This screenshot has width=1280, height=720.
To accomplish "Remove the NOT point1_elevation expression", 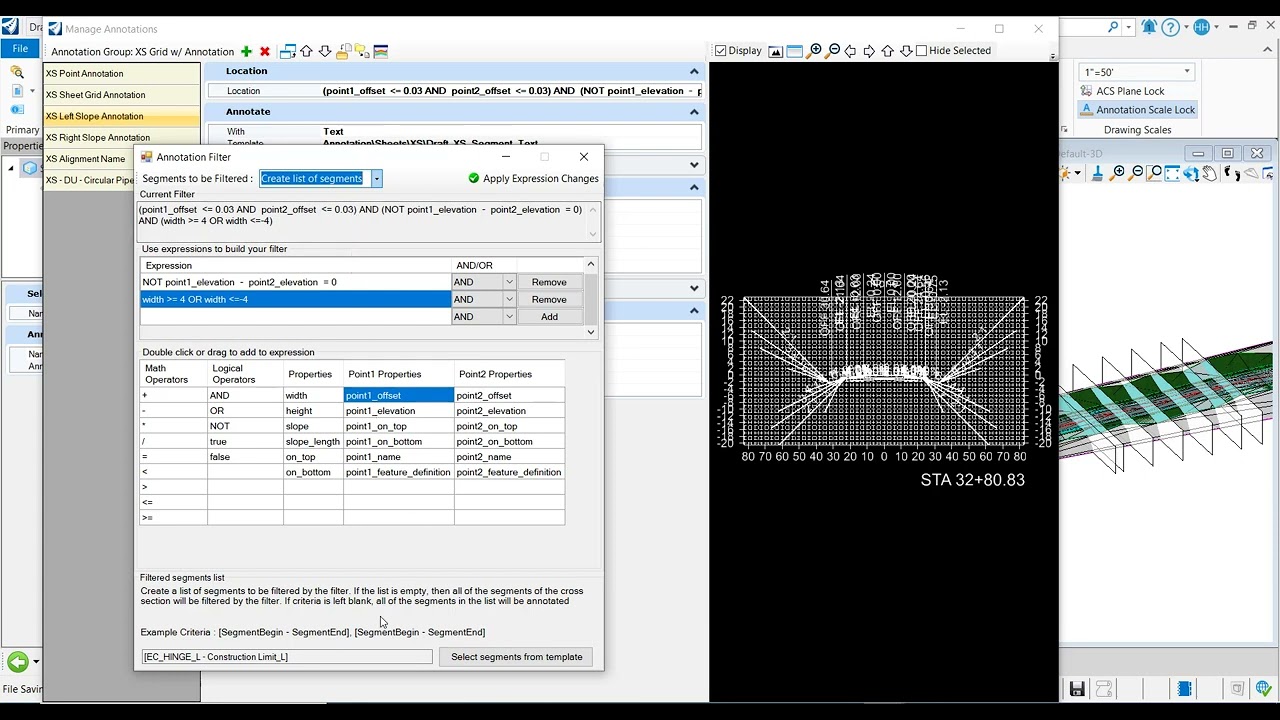I will click(x=549, y=282).
